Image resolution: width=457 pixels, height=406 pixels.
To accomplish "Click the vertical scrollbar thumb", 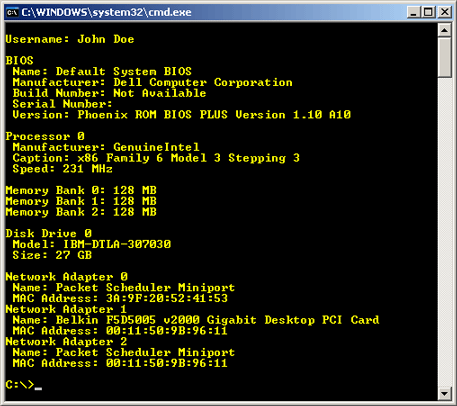I will pos(444,57).
